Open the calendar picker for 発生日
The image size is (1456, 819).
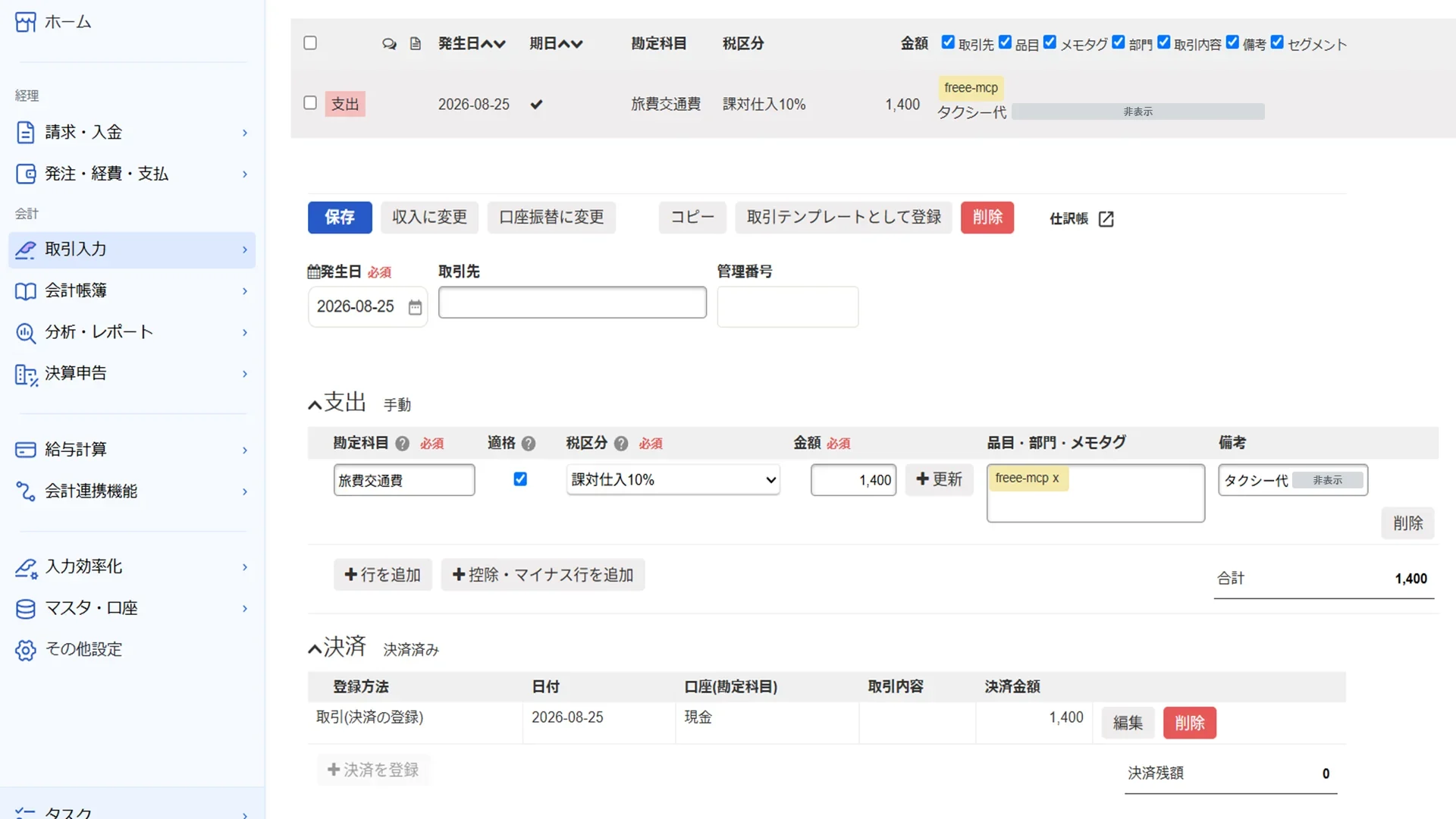415,307
